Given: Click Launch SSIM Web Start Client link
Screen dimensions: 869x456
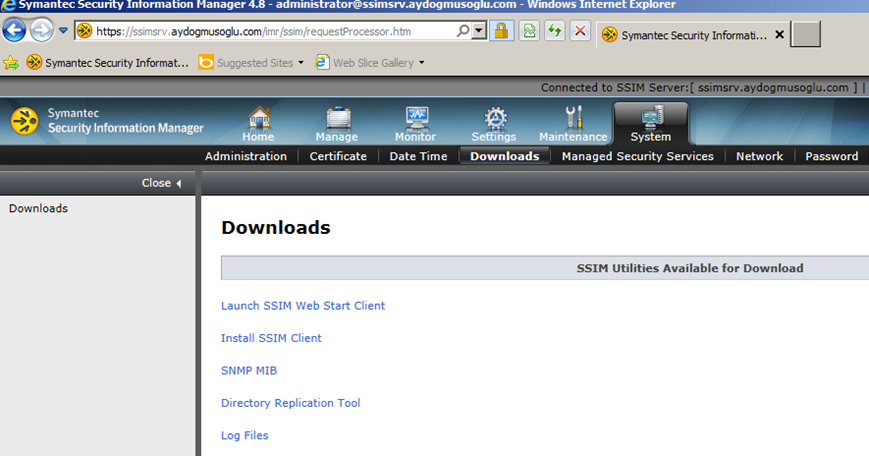Looking at the screenshot, I should pos(303,306).
